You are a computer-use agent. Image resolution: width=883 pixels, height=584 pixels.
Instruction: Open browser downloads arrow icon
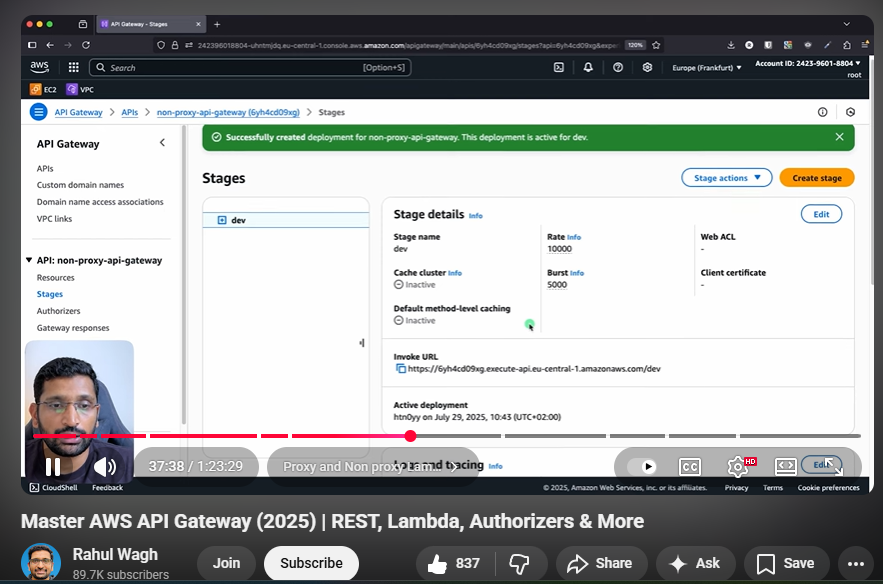[x=731, y=45]
